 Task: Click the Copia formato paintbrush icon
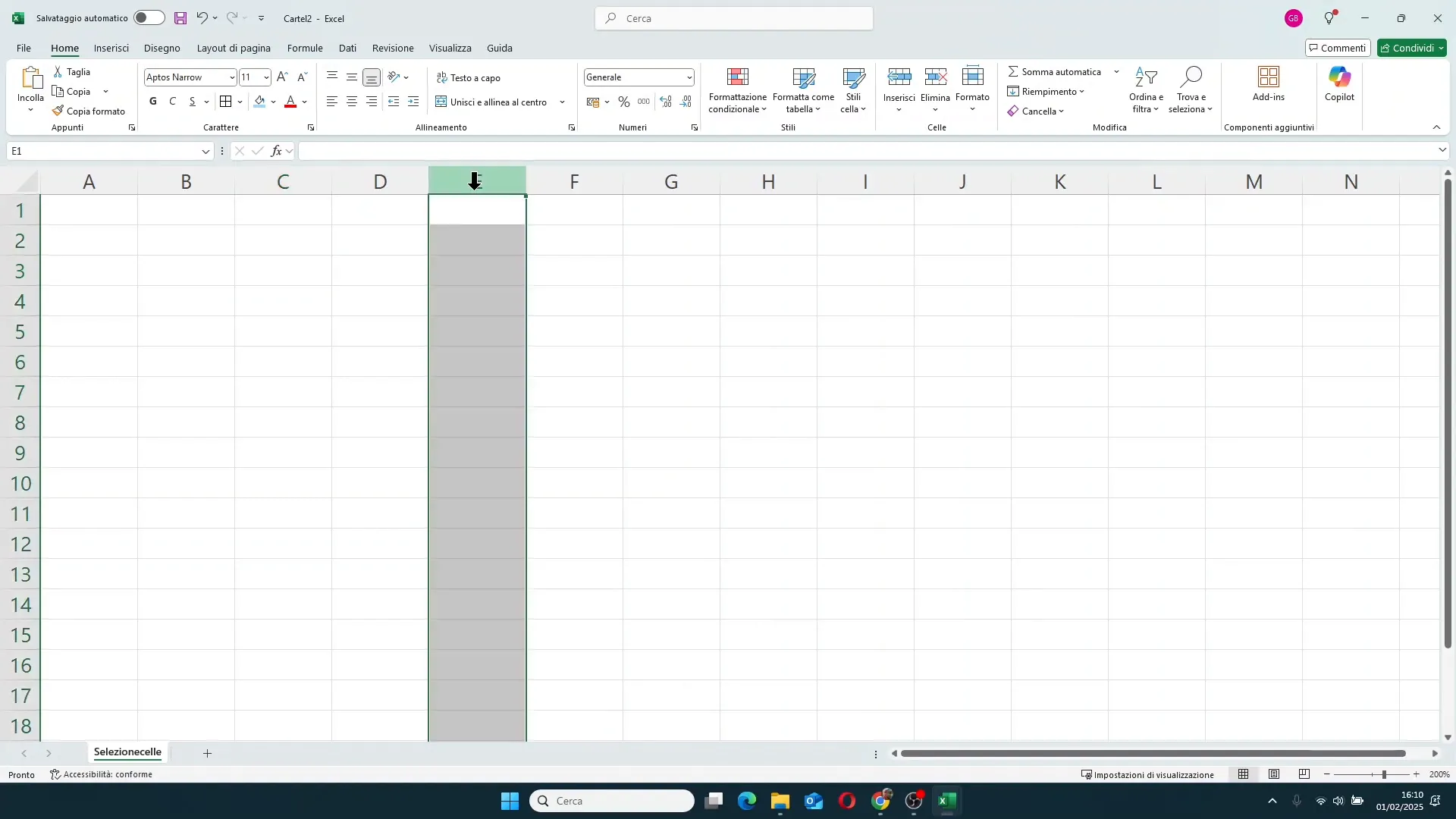pyautogui.click(x=58, y=111)
